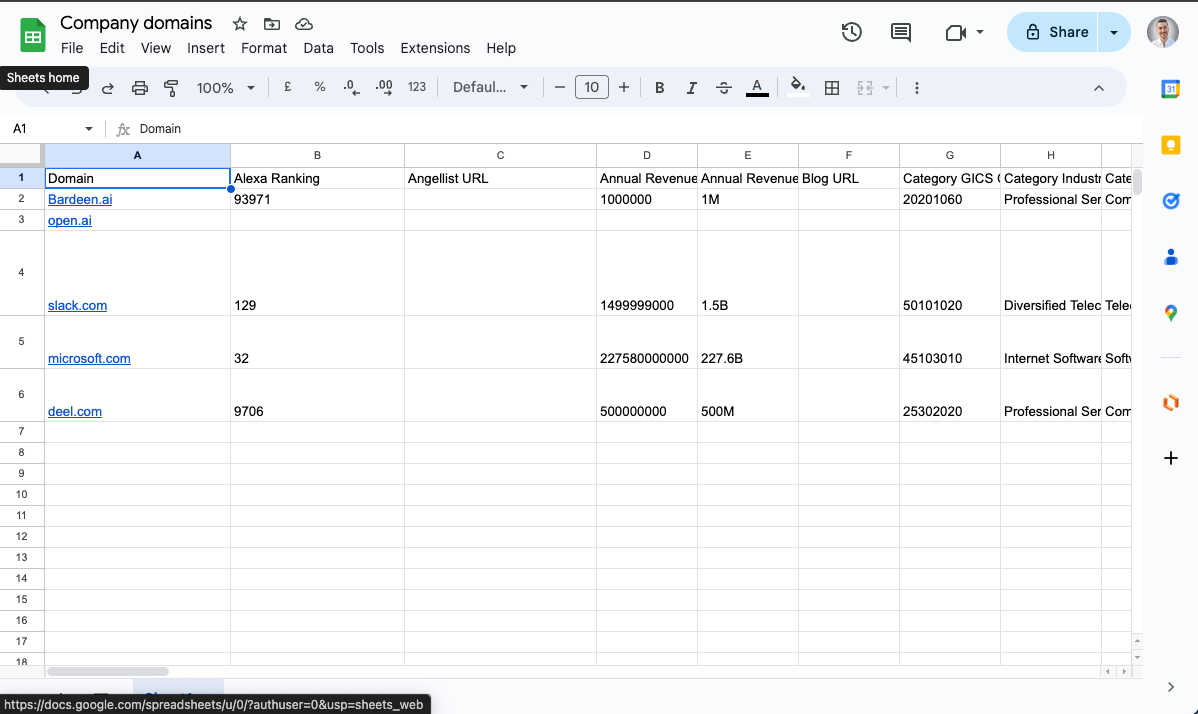
Task: Toggle italic formatting
Action: (x=691, y=88)
